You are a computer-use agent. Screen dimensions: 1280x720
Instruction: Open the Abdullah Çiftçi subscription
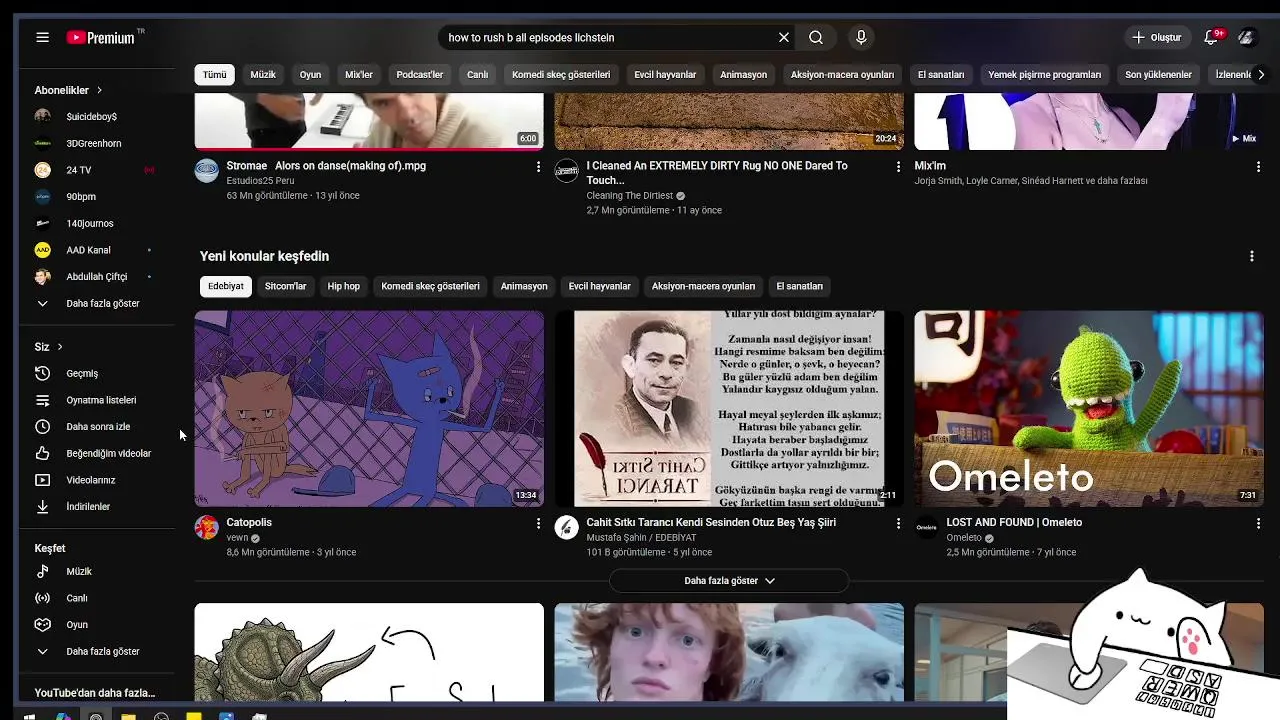click(x=97, y=277)
